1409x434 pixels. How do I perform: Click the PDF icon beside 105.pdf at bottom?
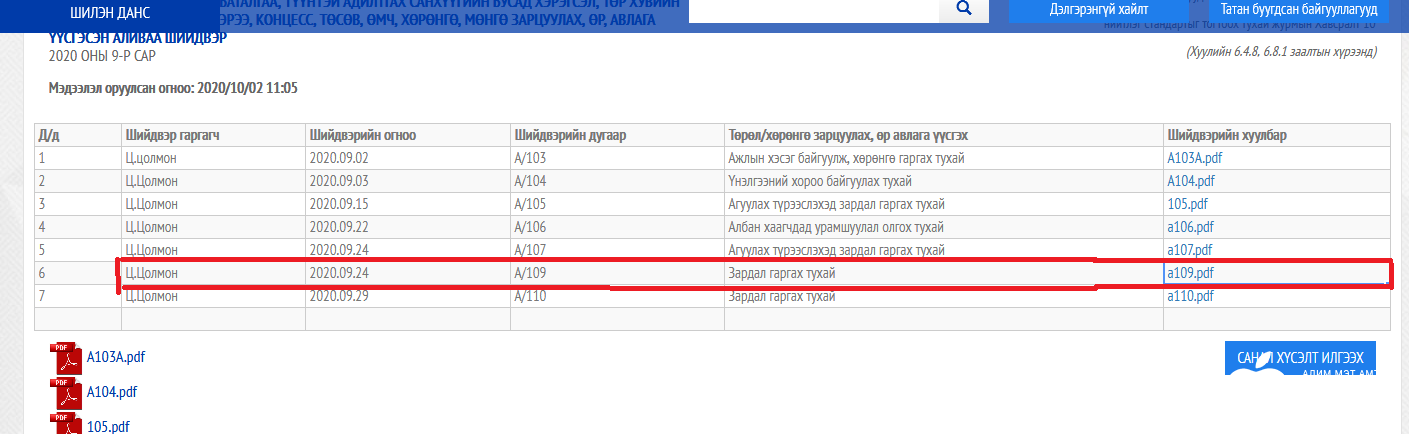tap(67, 424)
